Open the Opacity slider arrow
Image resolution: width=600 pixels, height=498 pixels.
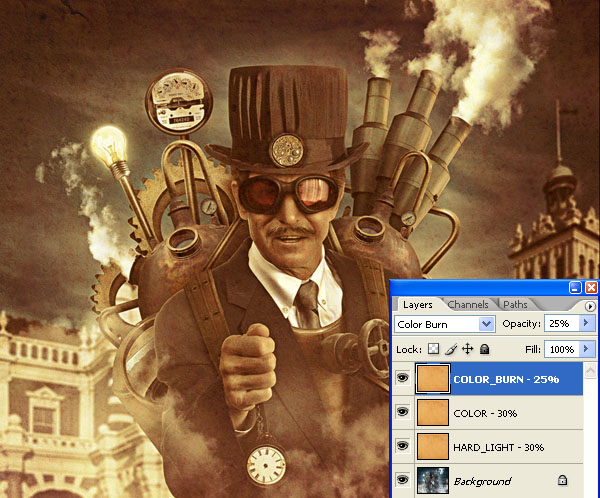(586, 323)
